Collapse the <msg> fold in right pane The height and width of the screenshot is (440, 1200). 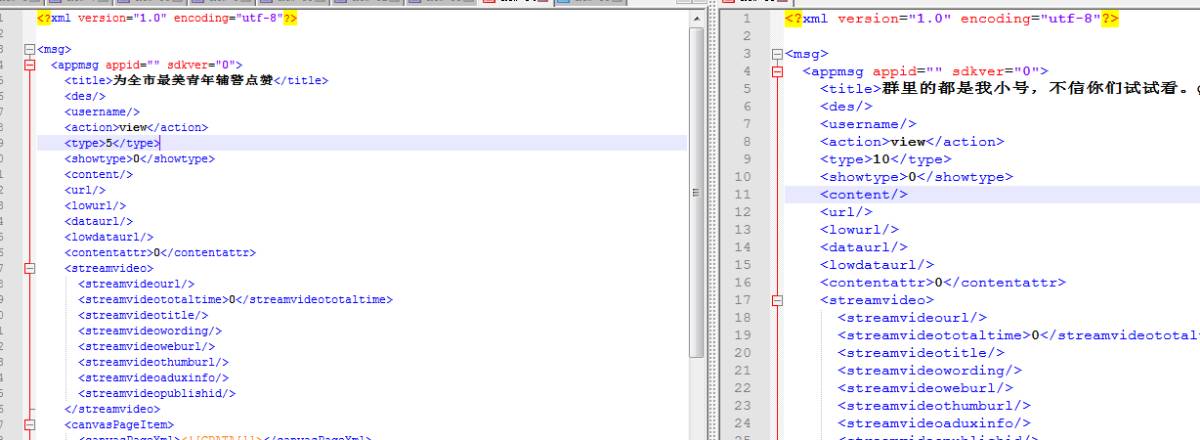776,54
